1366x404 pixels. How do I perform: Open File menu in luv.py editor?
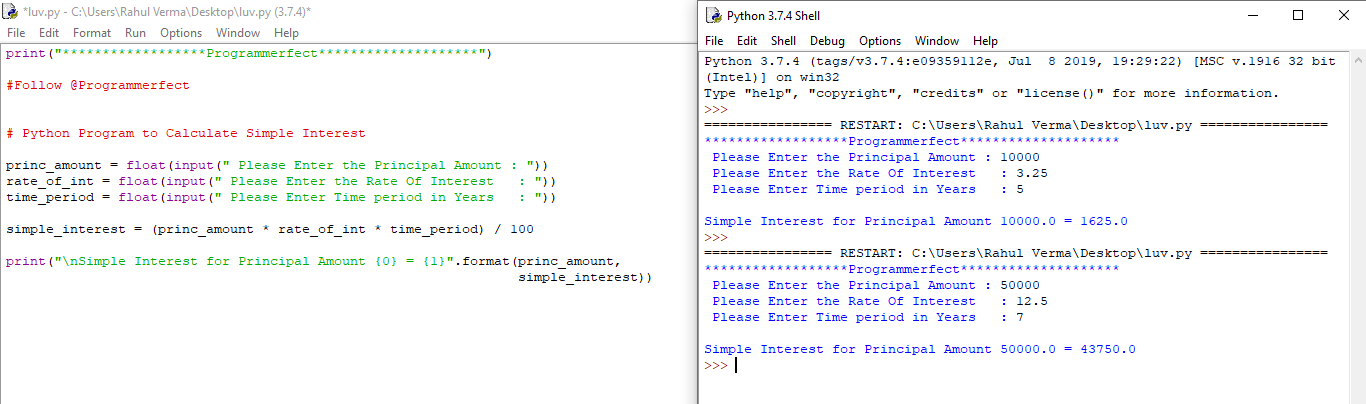point(17,33)
